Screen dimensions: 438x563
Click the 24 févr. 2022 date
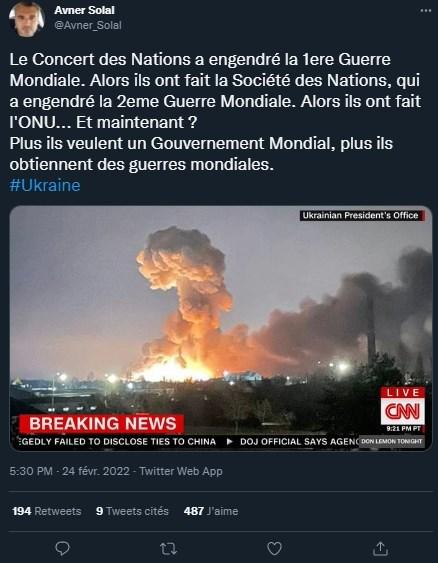[96, 471]
